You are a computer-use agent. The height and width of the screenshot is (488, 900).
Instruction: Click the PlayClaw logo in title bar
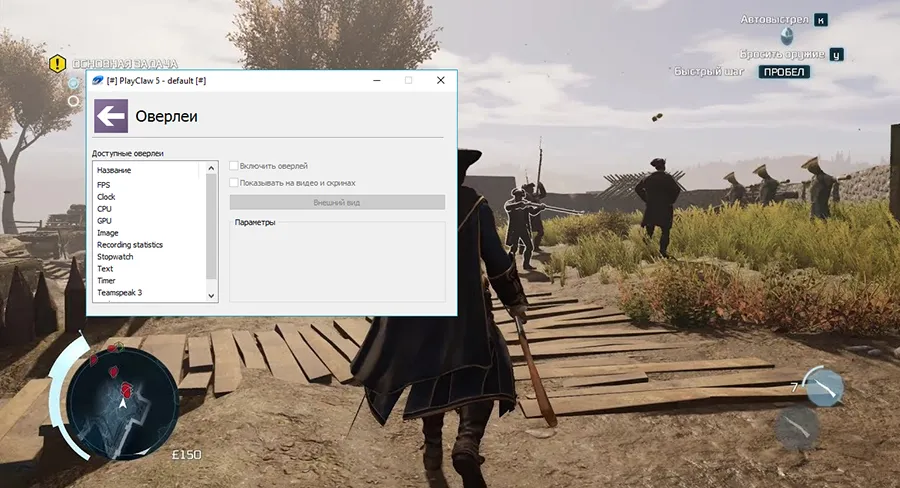tap(97, 81)
